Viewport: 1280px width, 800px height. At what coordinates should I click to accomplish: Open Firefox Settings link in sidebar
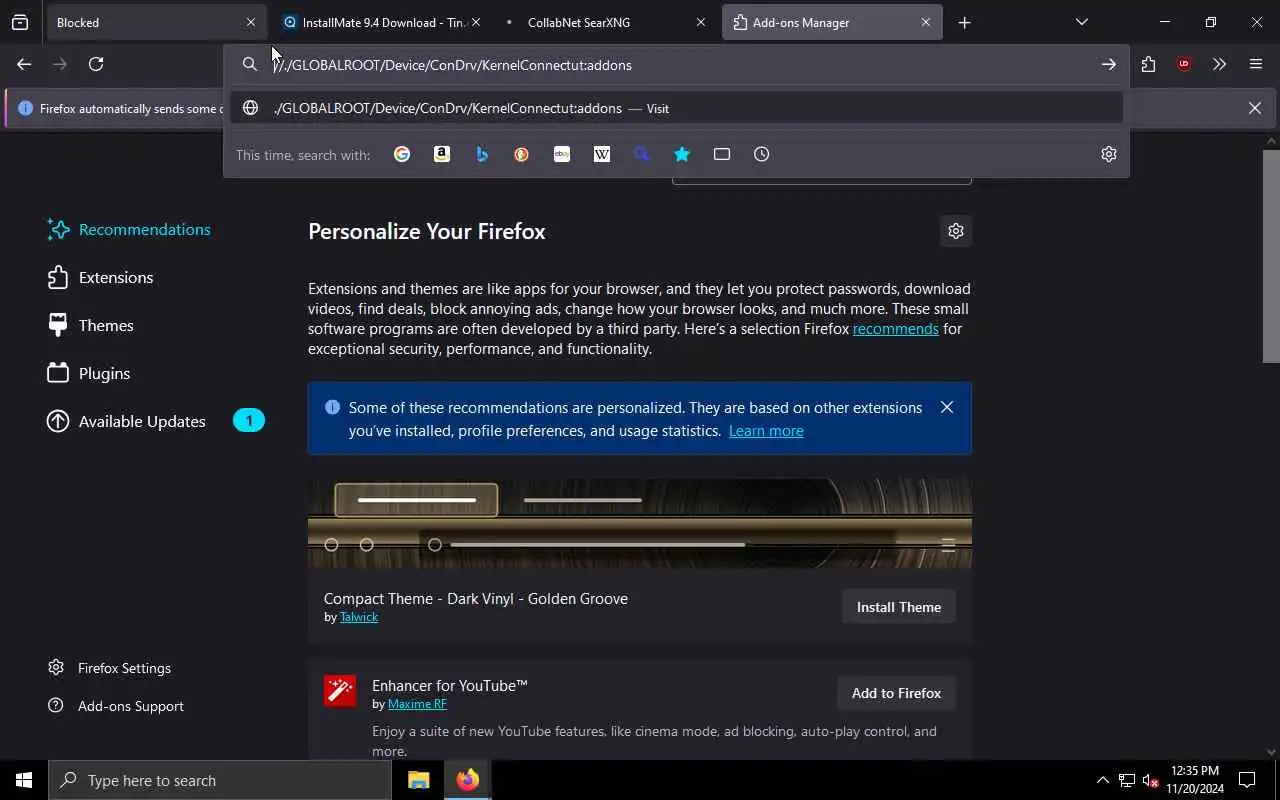pyautogui.click(x=110, y=668)
